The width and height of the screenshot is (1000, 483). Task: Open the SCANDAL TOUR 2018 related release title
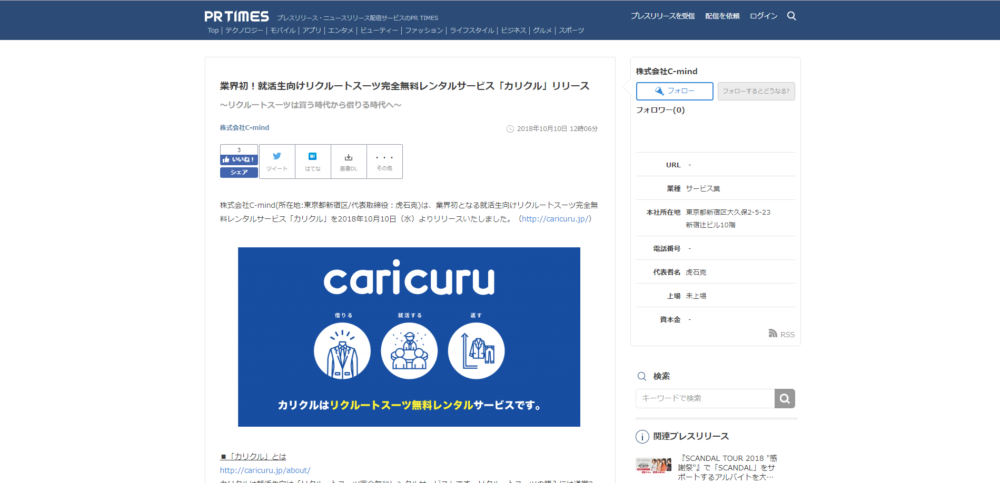(x=729, y=467)
